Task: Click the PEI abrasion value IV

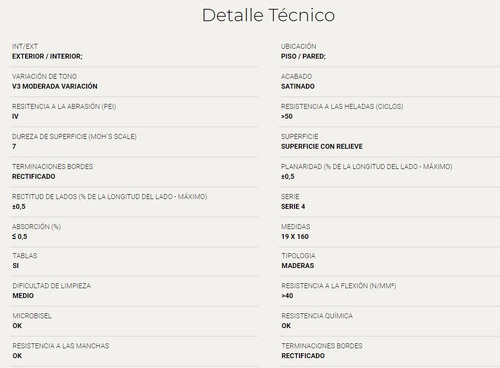Action: [15, 116]
